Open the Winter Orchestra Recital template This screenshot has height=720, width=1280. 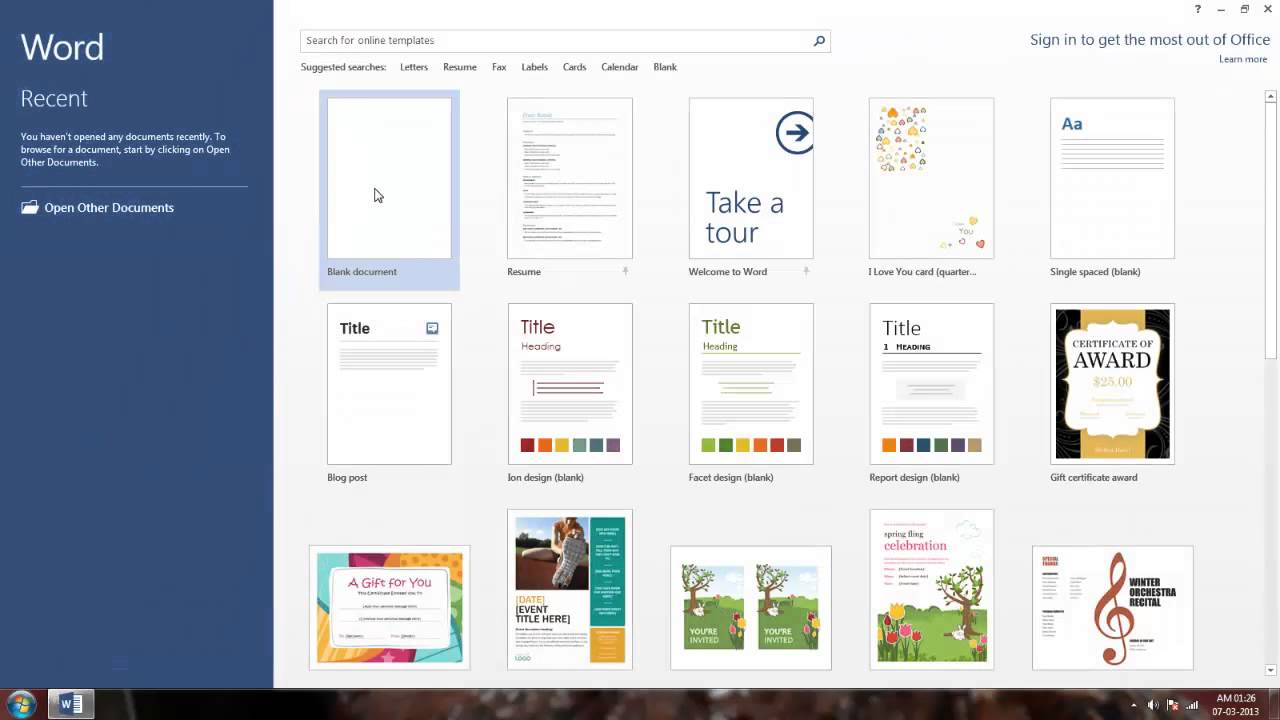[1113, 608]
